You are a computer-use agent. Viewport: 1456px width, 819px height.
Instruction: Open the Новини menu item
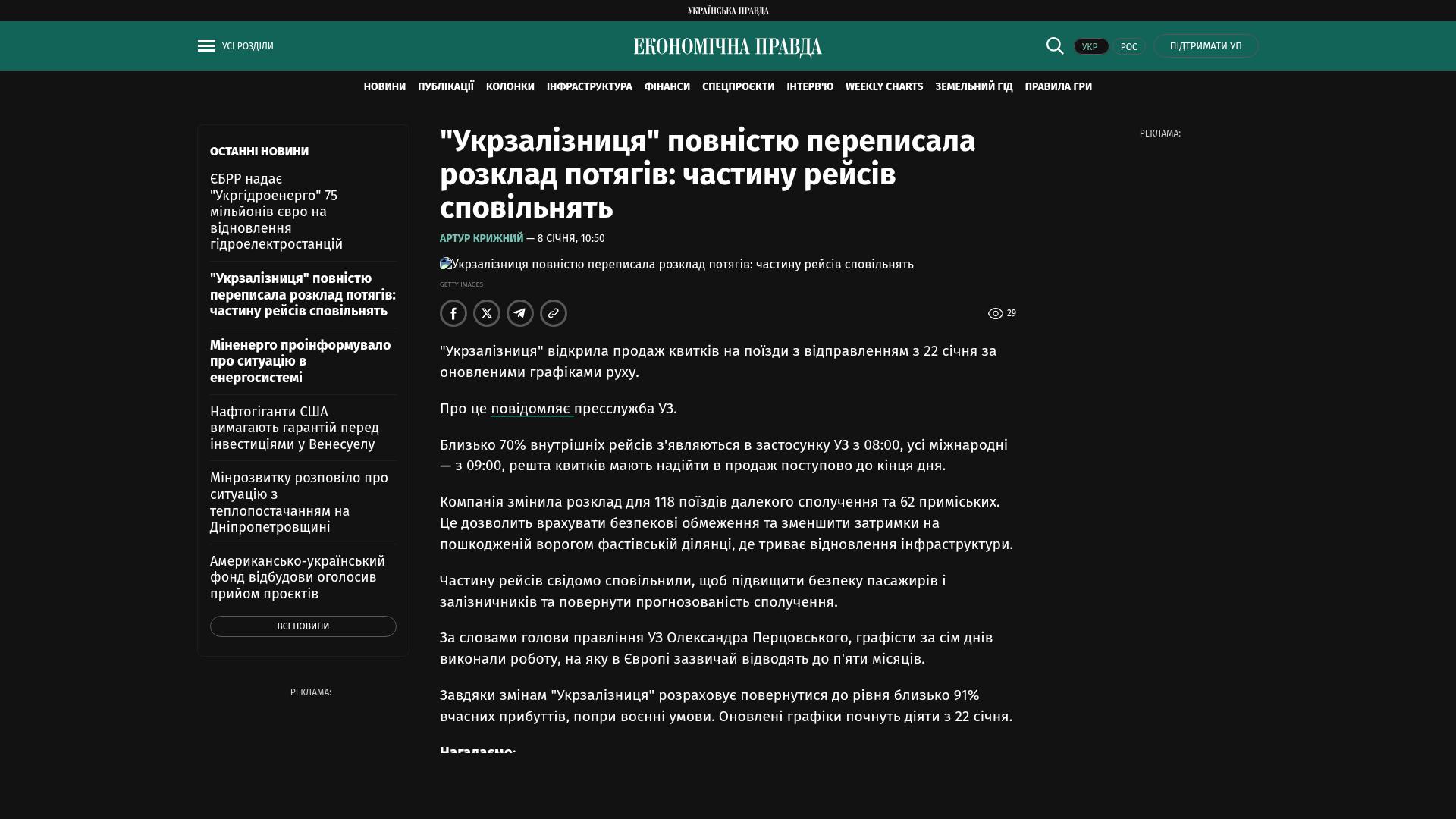coord(384,87)
